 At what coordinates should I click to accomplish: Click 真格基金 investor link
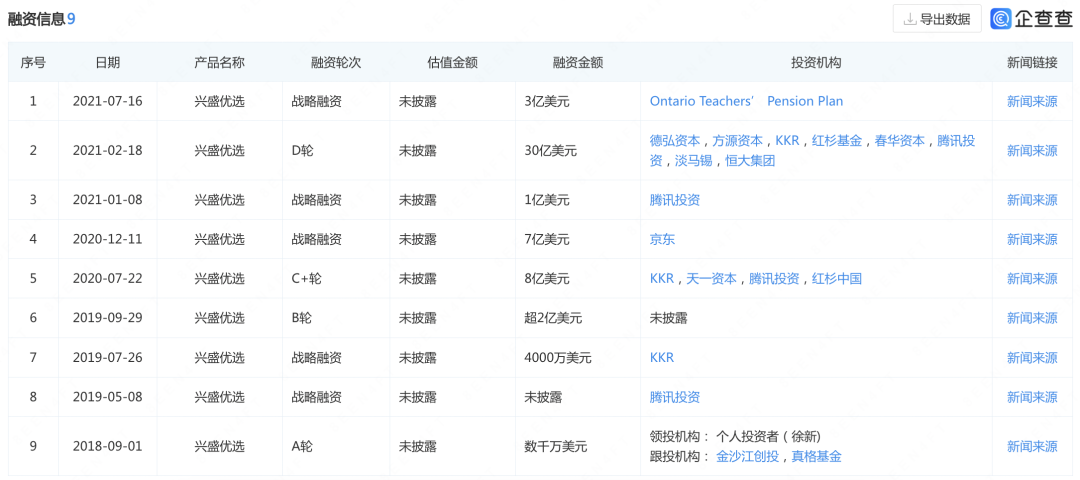point(816,456)
